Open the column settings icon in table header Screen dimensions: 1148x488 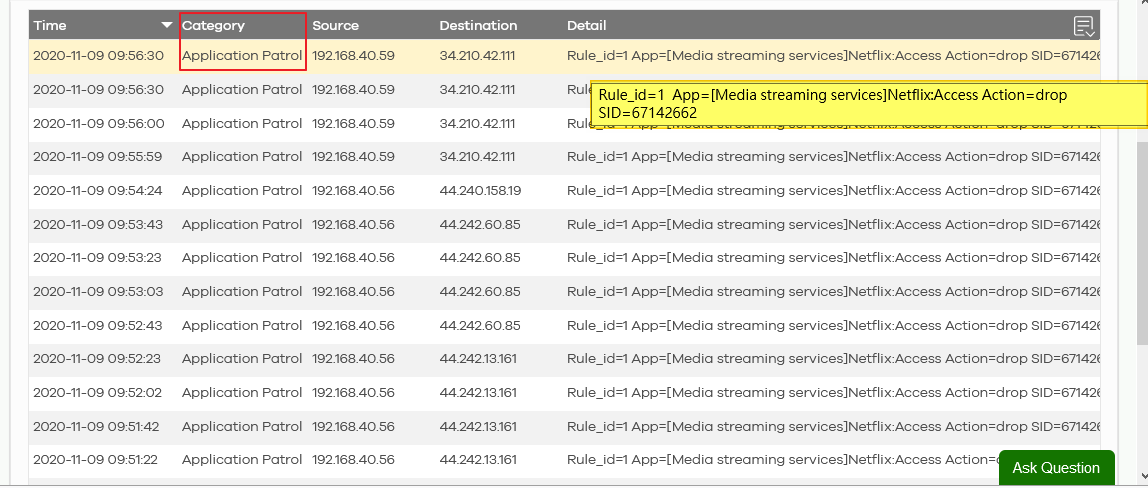(1083, 26)
